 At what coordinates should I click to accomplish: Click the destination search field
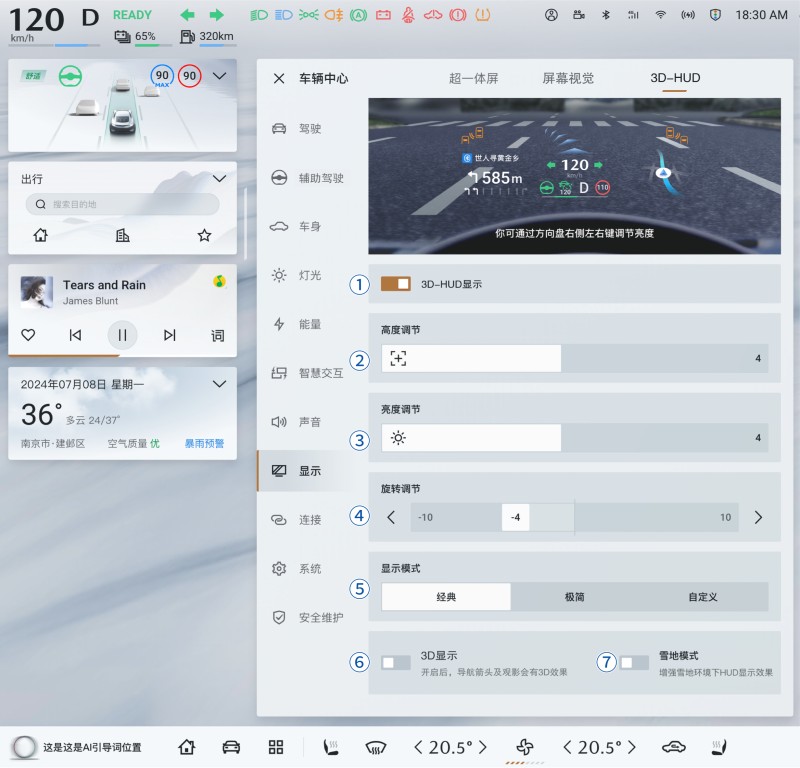(122, 204)
